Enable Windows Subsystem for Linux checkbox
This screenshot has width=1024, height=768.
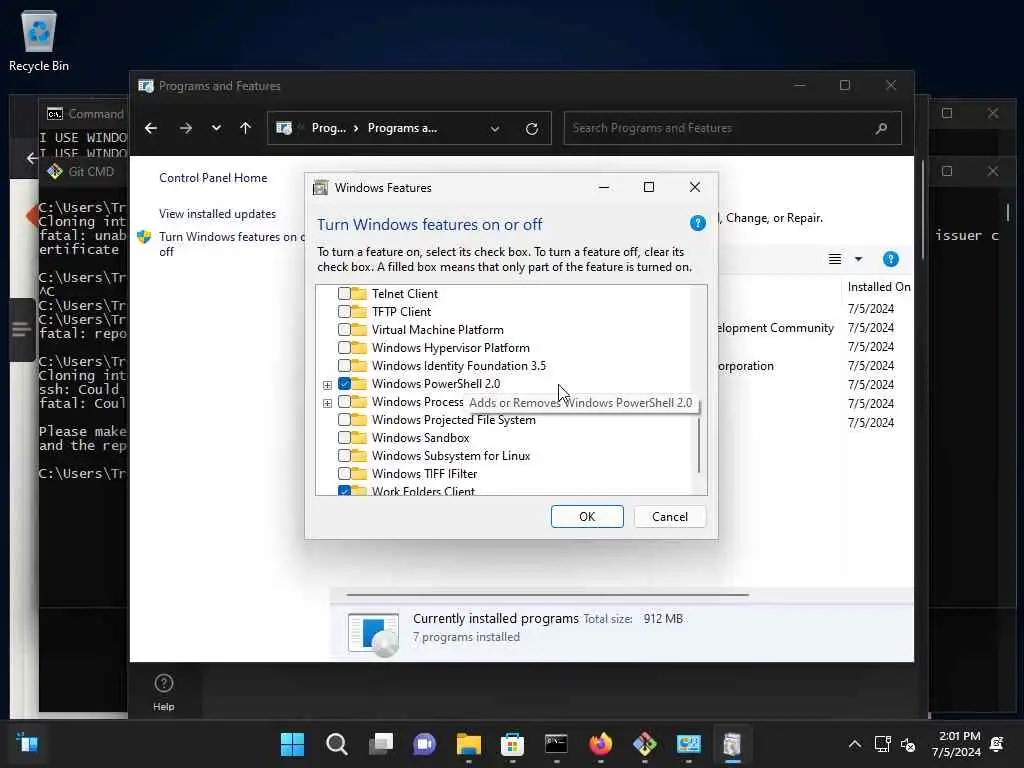(x=344, y=455)
